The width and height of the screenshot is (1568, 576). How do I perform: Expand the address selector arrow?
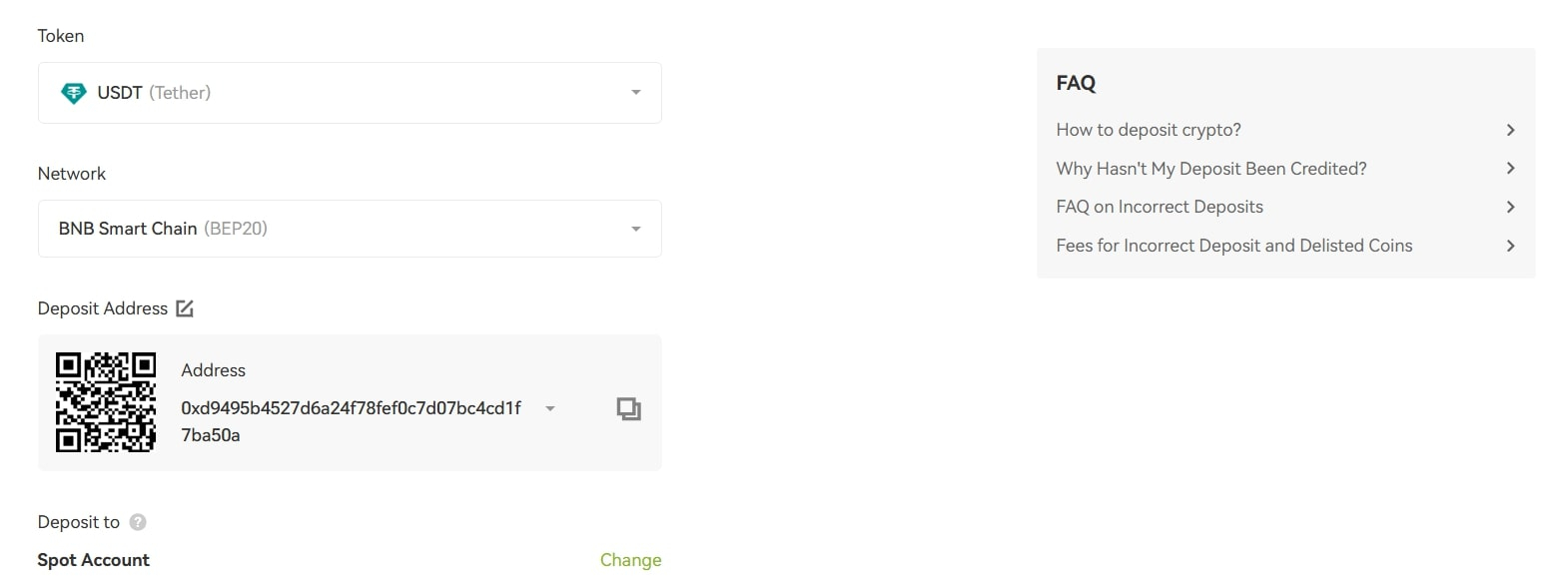550,408
